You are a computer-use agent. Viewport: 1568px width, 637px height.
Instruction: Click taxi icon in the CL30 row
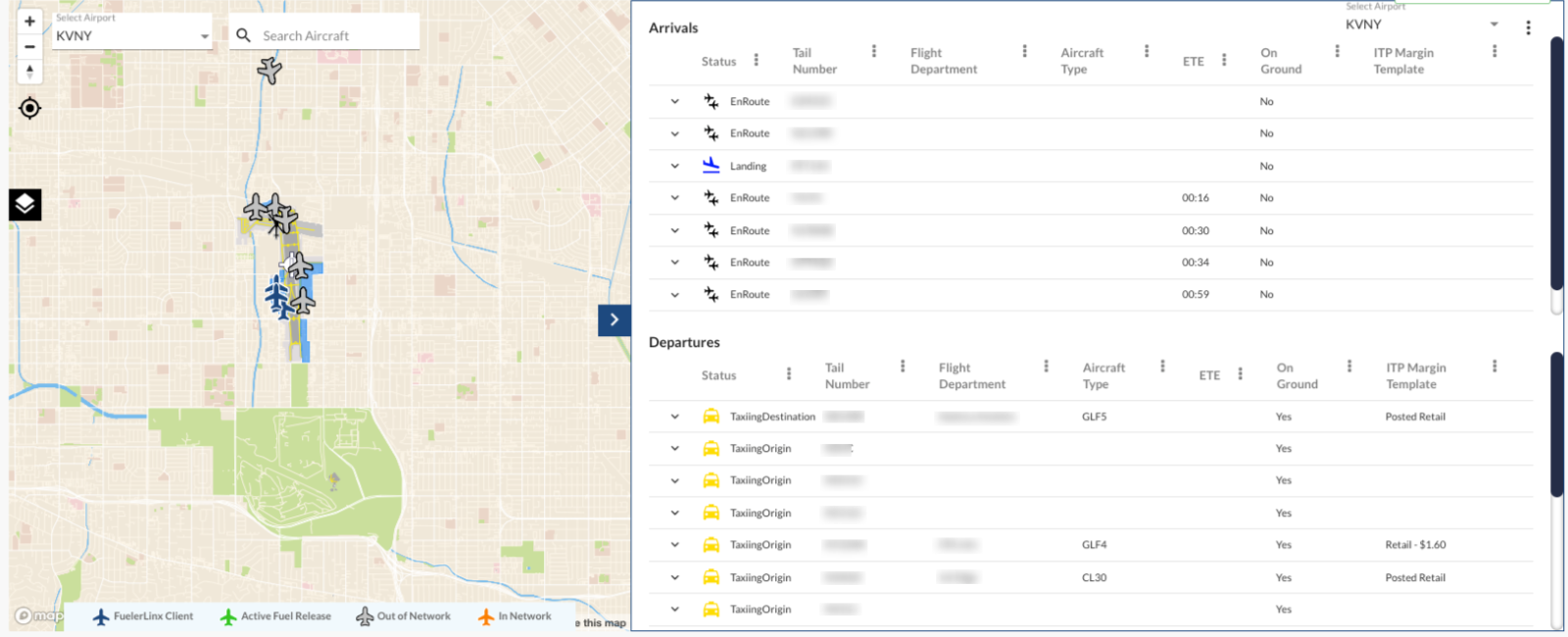[711, 577]
